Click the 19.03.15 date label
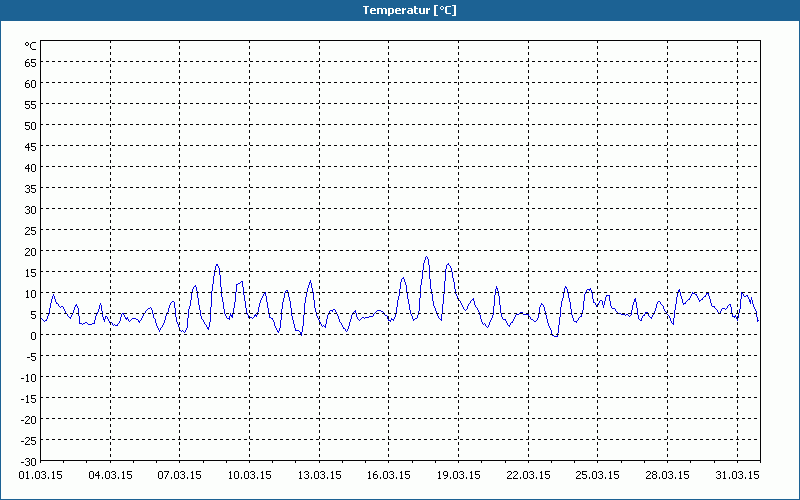This screenshot has height=500, width=800. coord(458,475)
